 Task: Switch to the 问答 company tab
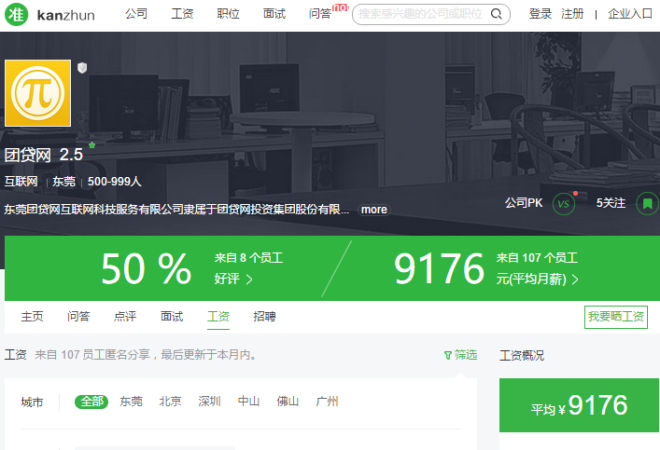click(79, 316)
